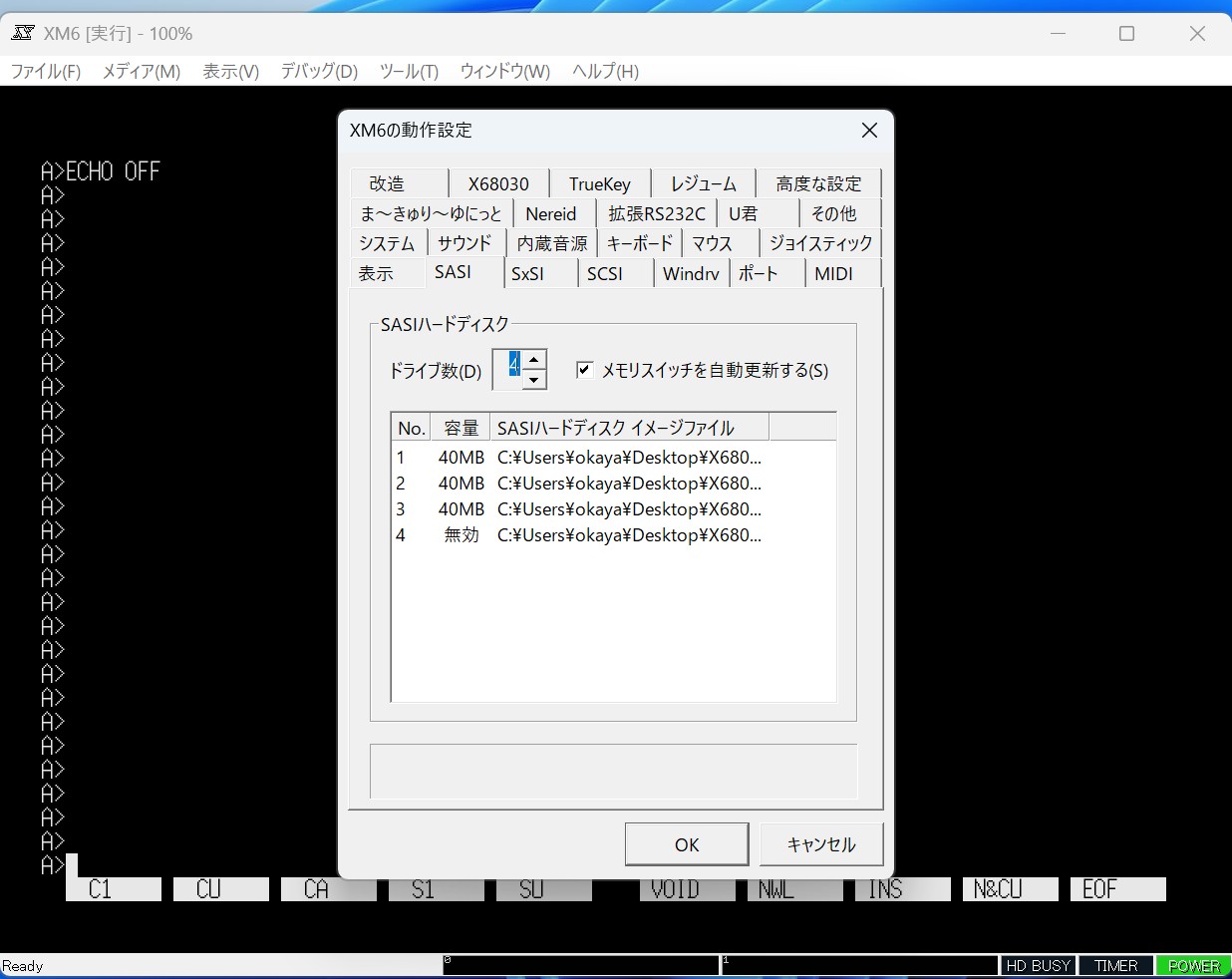Click the Ready status bar text
Viewport: 1232px width, 979px height.
point(23,965)
